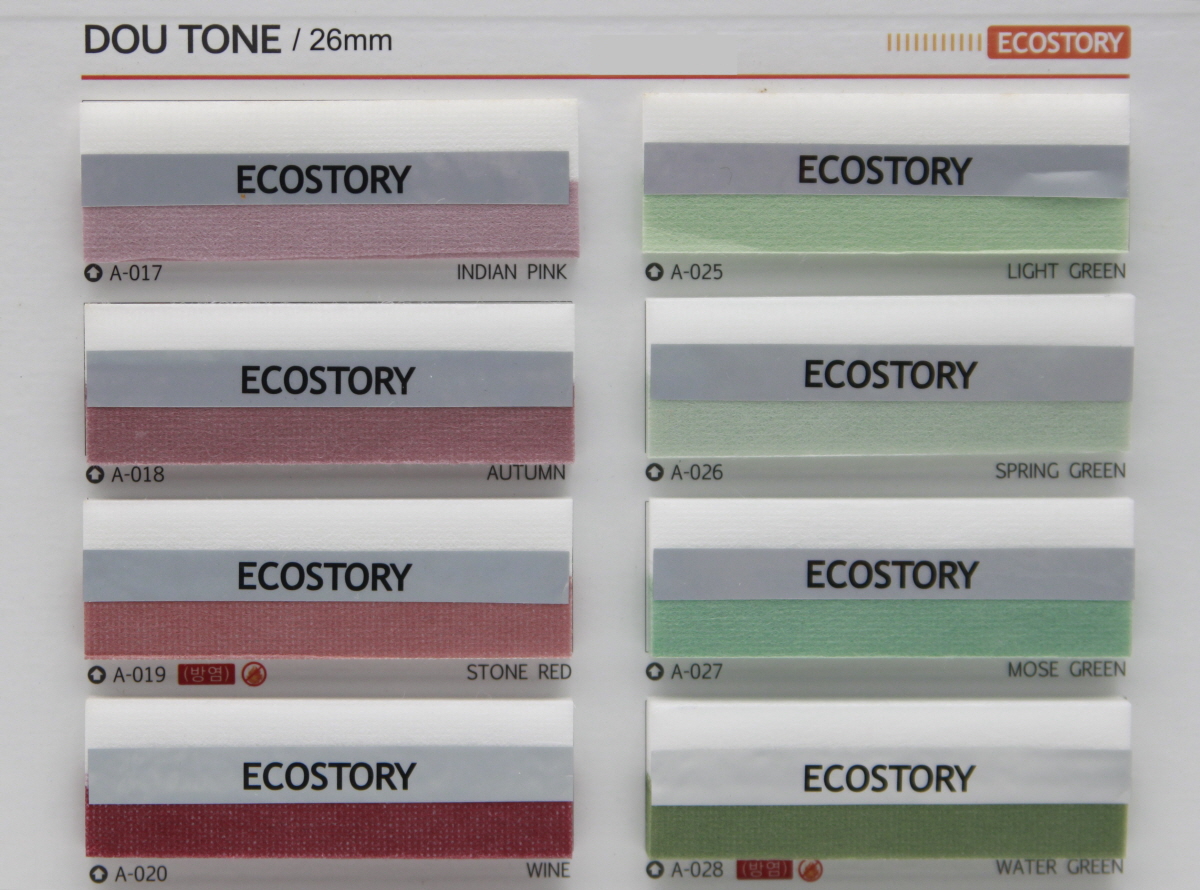
Task: Select the Water Green fabric swatch
Action: point(887,829)
